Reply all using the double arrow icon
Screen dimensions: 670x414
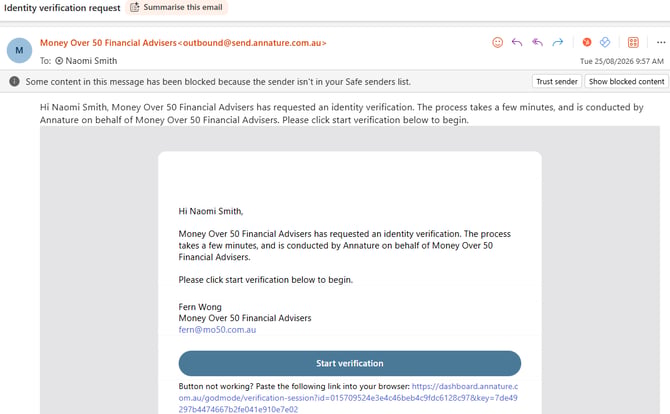coord(537,42)
